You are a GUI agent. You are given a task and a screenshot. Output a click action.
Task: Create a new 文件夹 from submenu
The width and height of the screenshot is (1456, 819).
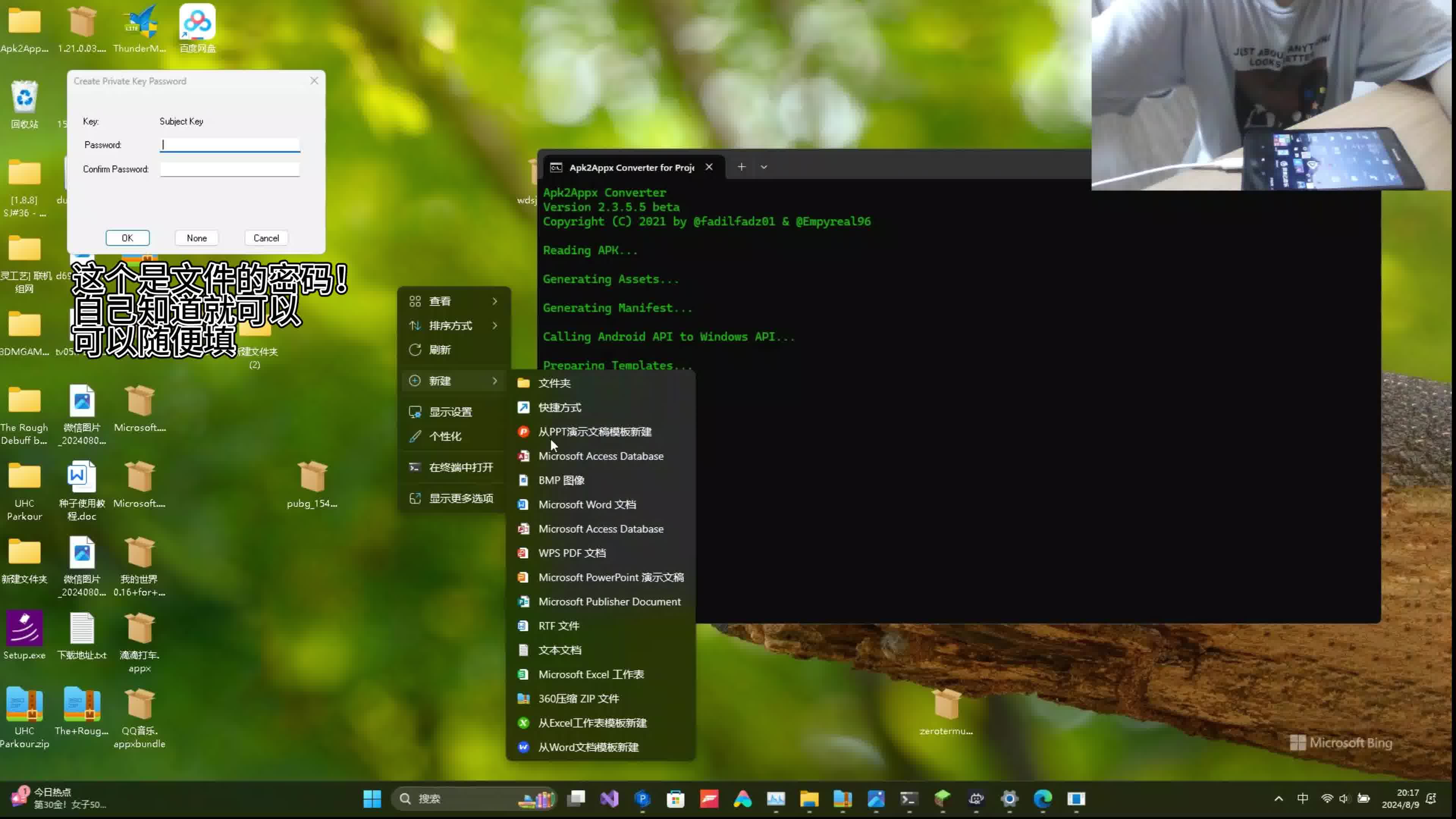click(x=600, y=383)
